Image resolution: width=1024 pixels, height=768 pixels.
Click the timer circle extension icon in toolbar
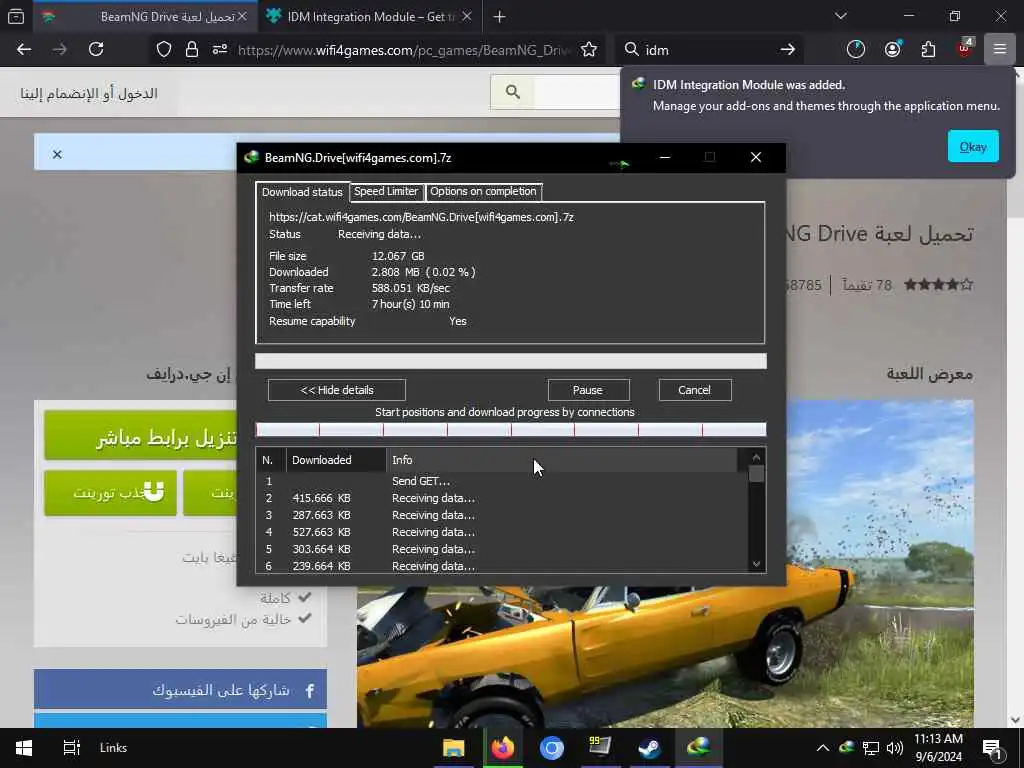856,50
